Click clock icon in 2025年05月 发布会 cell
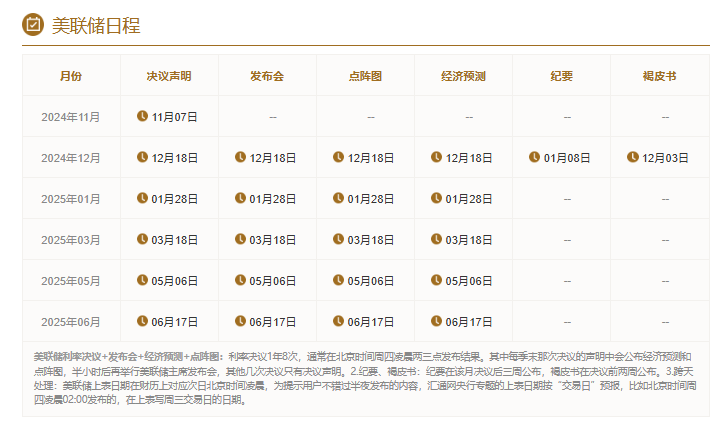 [x=240, y=280]
